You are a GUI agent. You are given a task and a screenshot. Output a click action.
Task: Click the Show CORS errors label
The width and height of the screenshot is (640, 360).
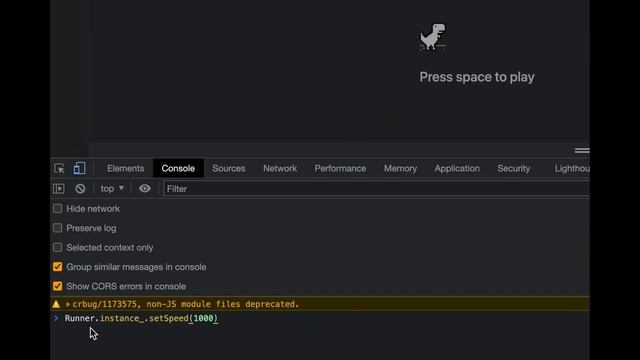[126, 286]
